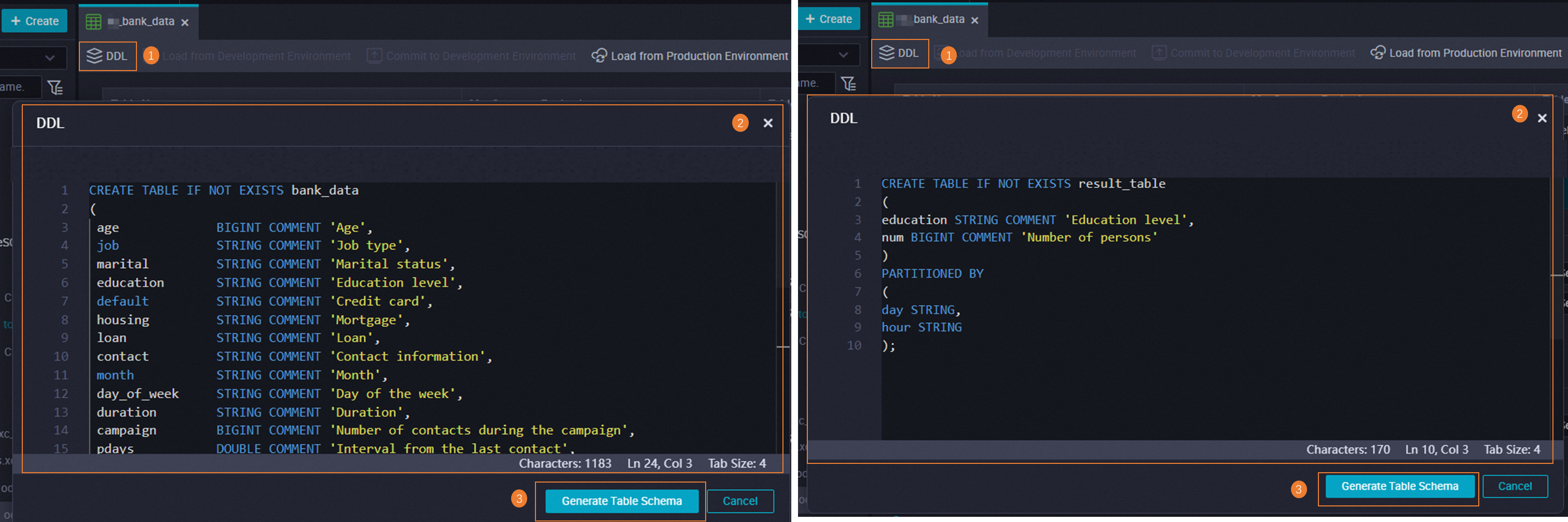
Task: Open DDL in the right toolbar
Action: pos(899,53)
